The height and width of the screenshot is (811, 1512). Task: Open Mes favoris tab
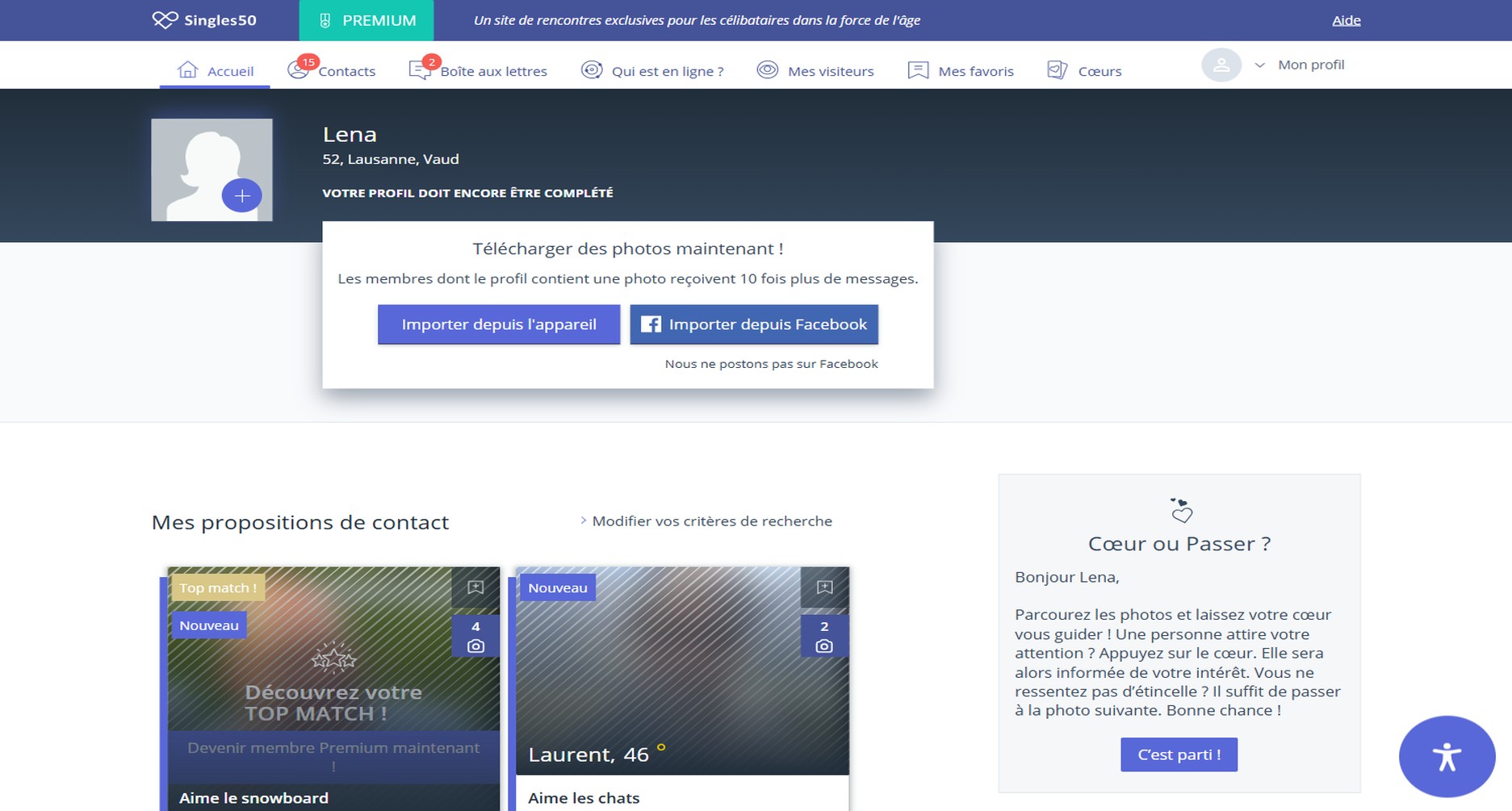pos(961,70)
